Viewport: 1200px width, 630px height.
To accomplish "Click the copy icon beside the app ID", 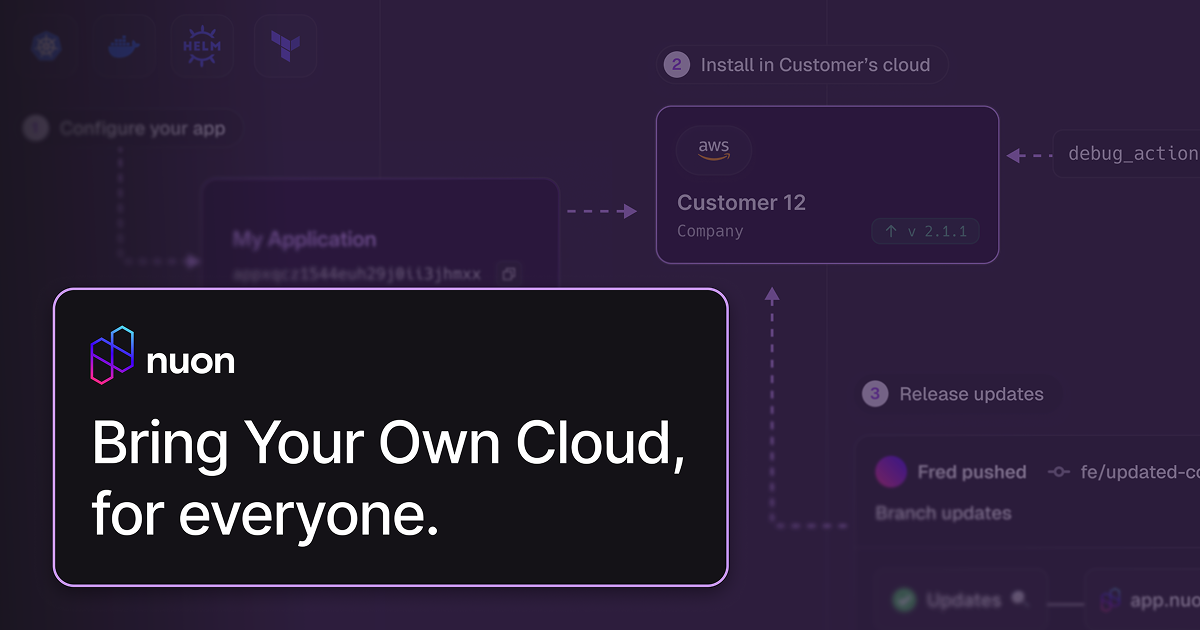I will [x=508, y=273].
